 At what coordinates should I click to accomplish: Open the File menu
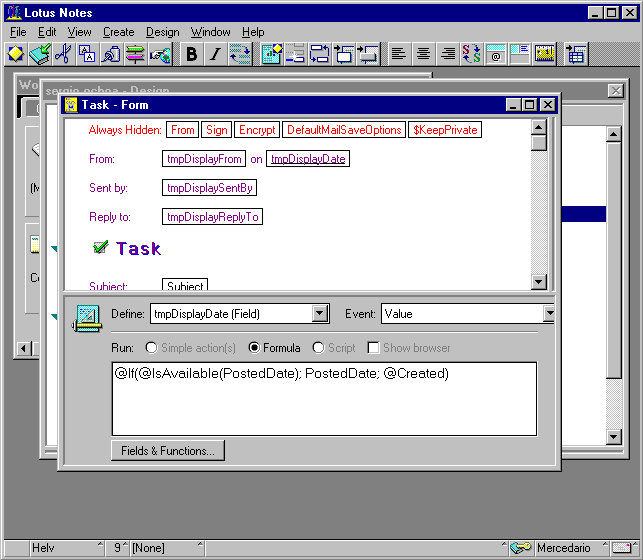(18, 32)
